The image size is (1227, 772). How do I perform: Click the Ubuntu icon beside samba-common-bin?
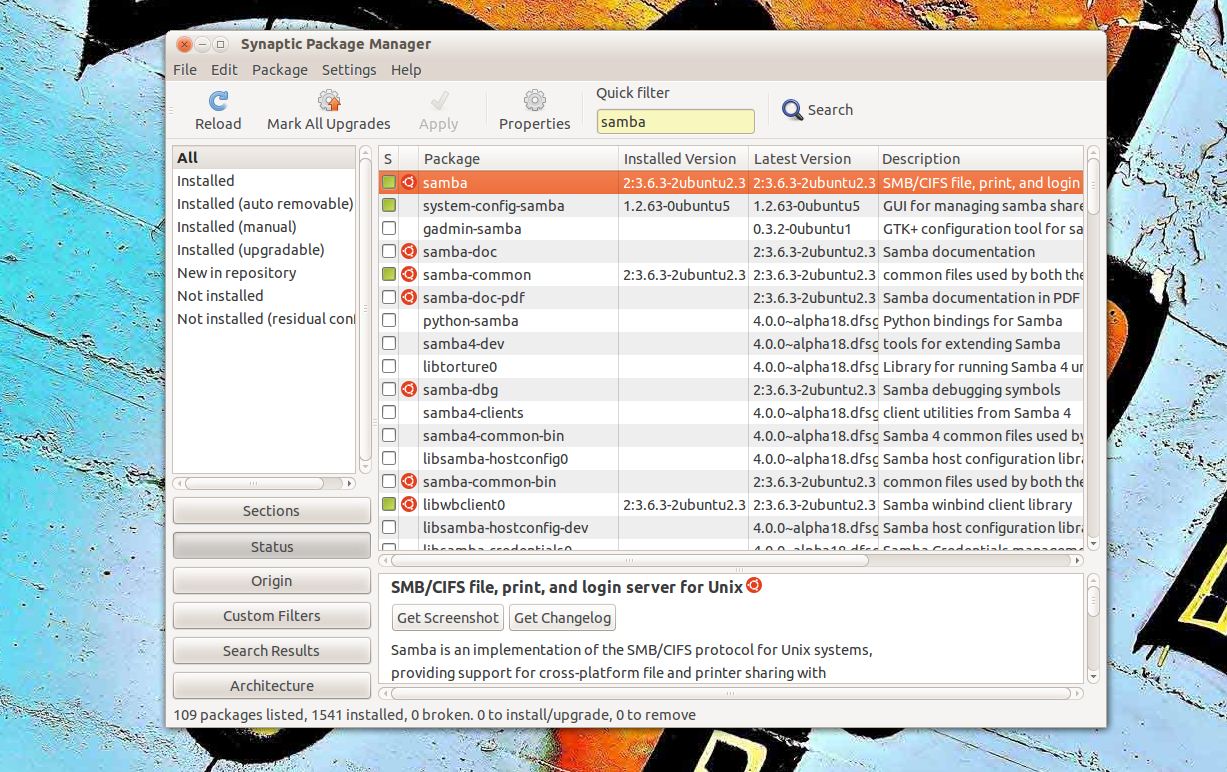point(408,482)
